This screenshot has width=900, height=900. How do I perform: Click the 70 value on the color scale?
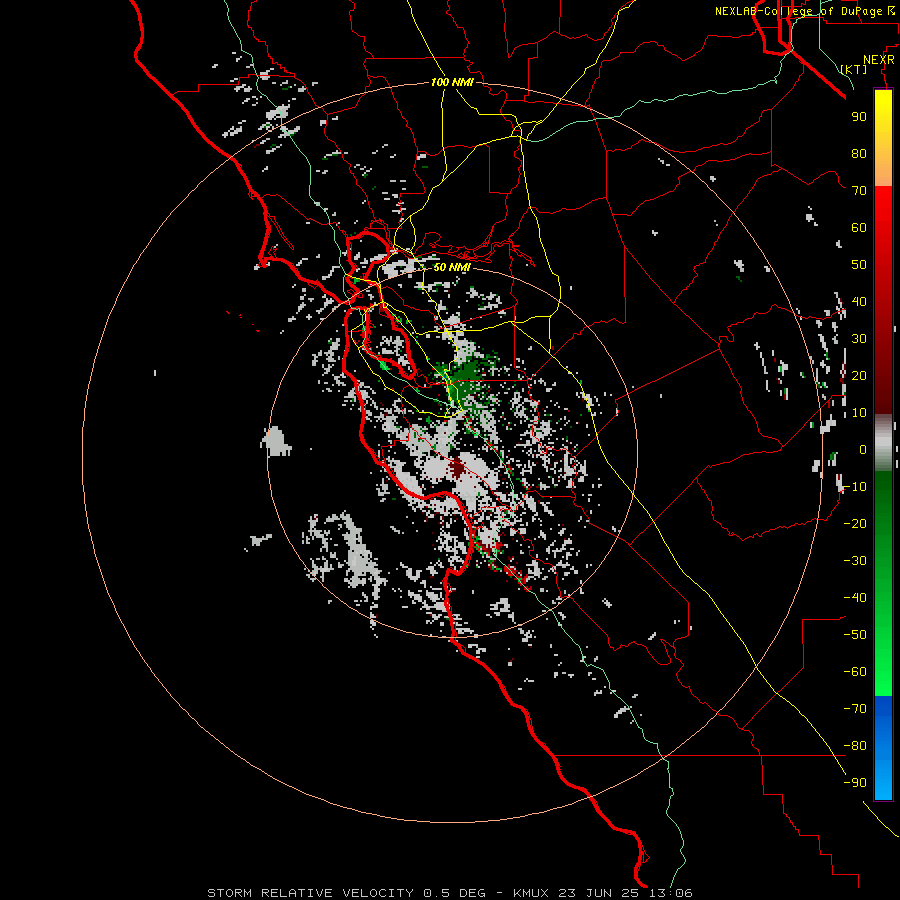859,191
